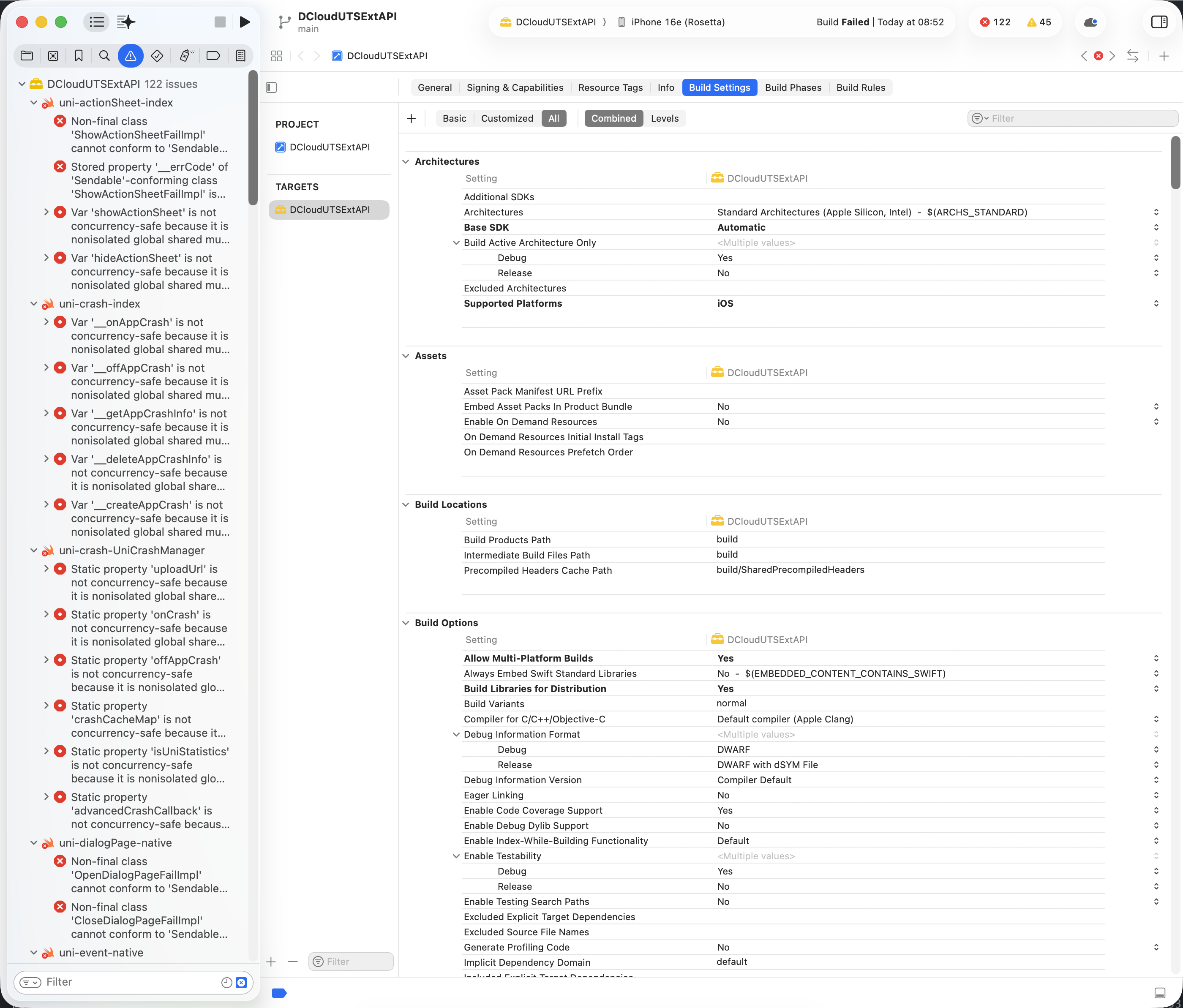Viewport: 1183px width, 1008px height.
Task: Switch to the Resource Tags tab
Action: click(x=611, y=88)
